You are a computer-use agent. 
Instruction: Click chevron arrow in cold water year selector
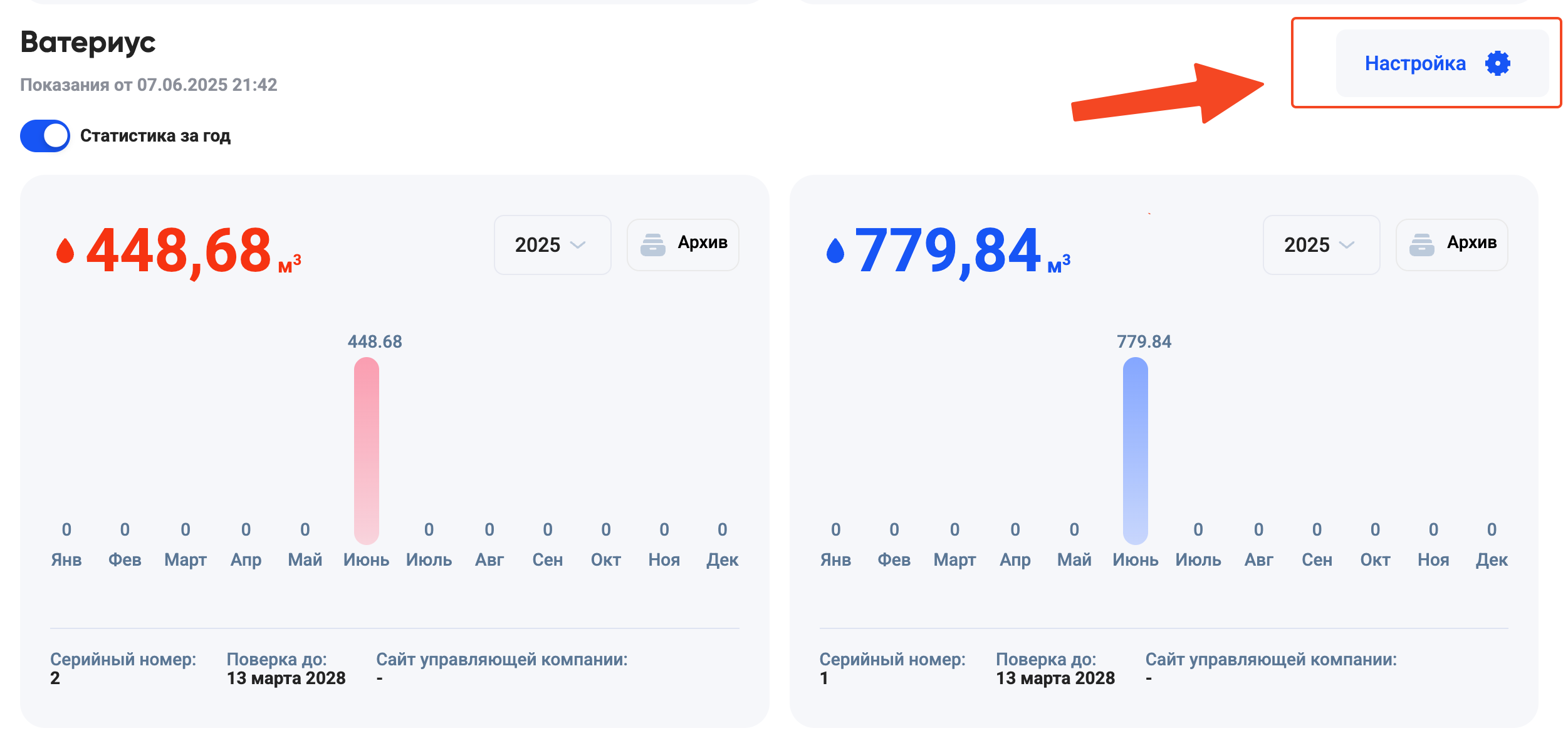pos(1347,245)
